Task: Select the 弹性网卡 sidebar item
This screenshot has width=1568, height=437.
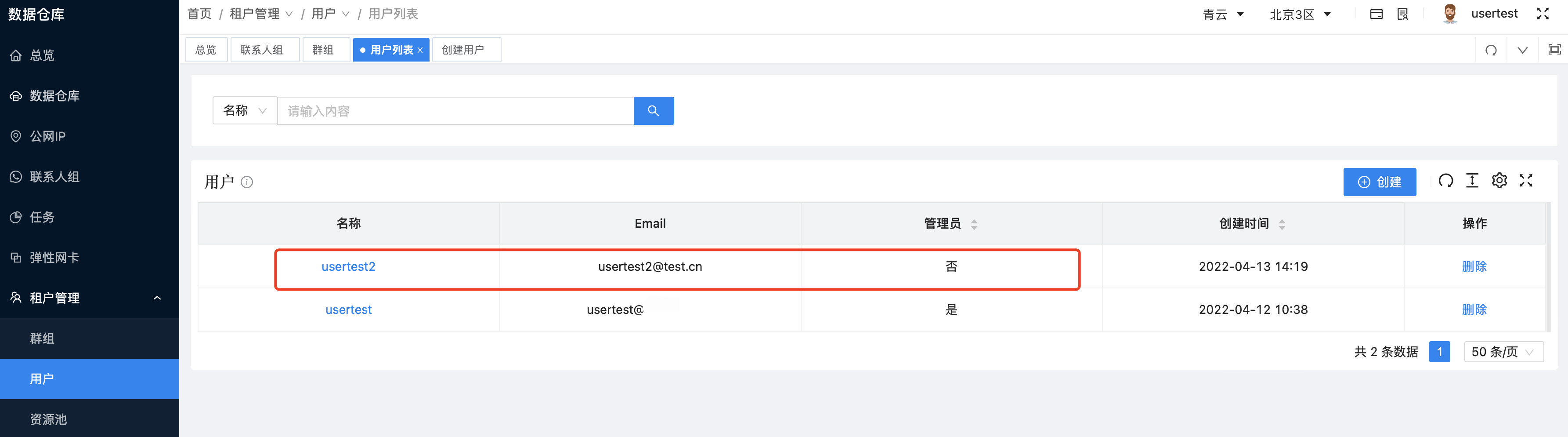Action: tap(53, 257)
